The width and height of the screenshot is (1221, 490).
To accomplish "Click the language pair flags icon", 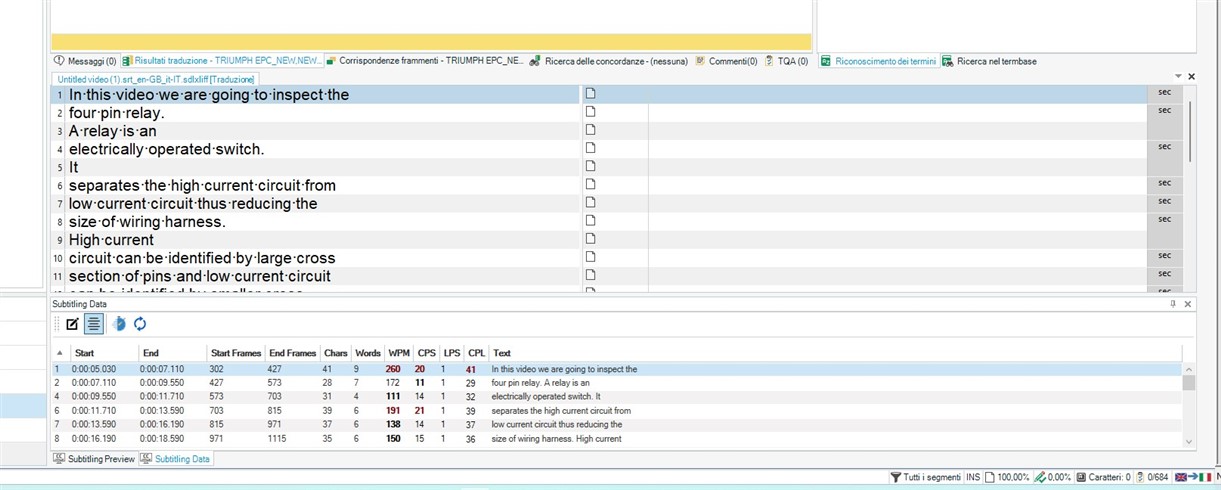I will (1194, 478).
